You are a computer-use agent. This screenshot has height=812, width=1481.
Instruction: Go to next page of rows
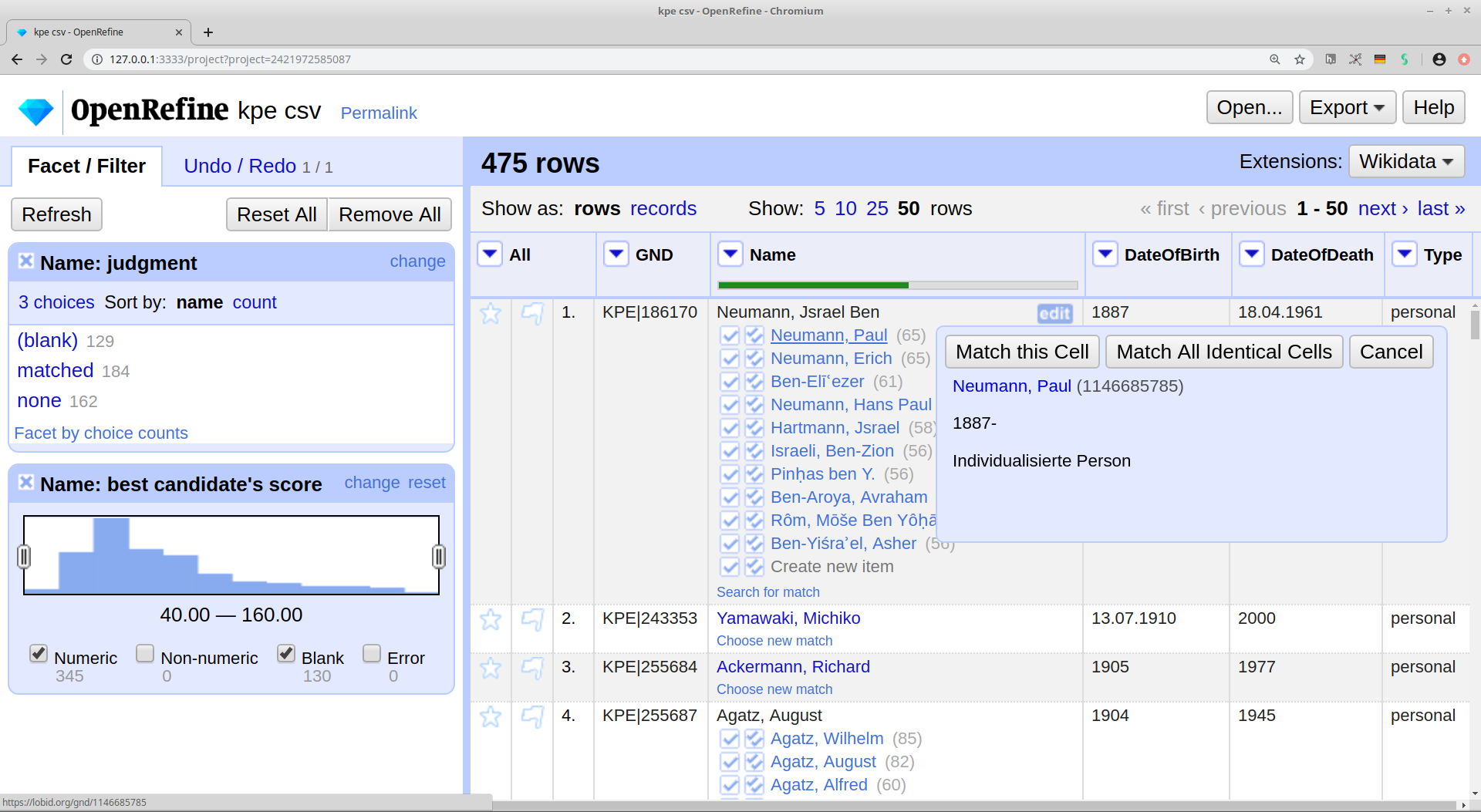click(x=1383, y=208)
